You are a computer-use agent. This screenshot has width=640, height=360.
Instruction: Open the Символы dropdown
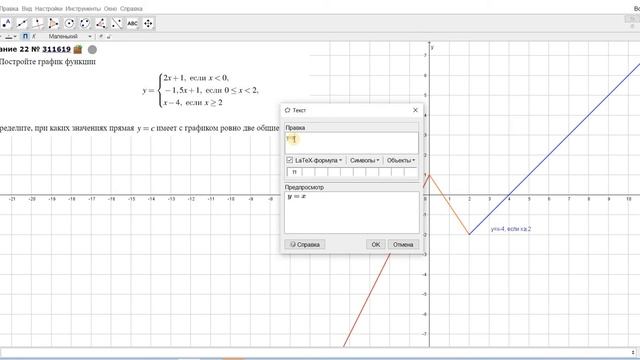click(364, 160)
